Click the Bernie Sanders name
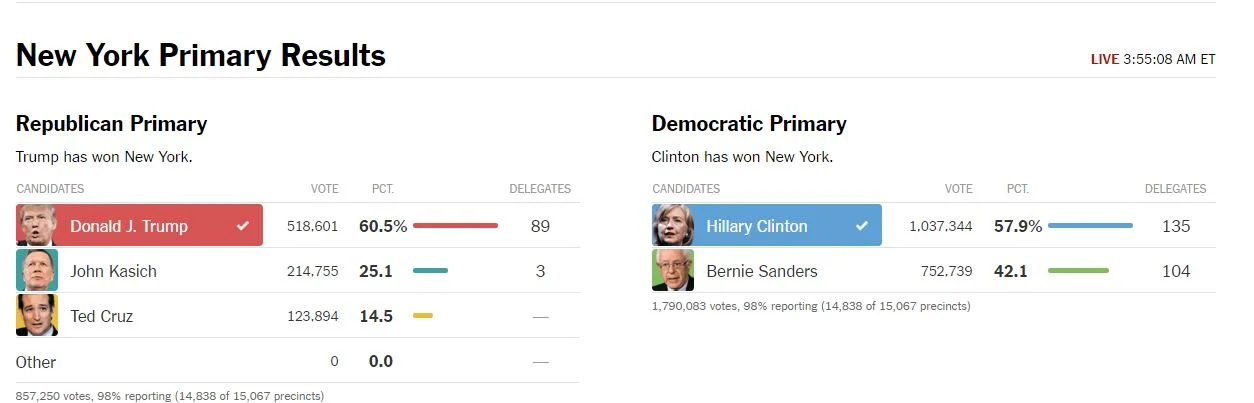The width and height of the screenshot is (1254, 403). tap(761, 271)
